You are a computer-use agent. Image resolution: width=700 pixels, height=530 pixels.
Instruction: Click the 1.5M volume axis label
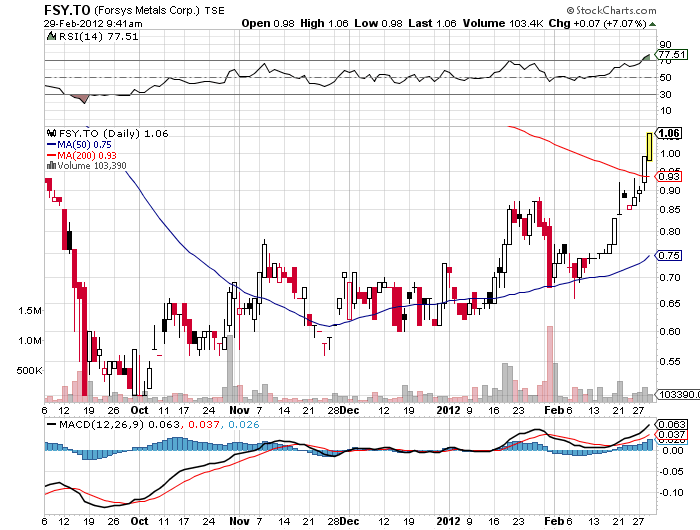pyautogui.click(x=30, y=311)
